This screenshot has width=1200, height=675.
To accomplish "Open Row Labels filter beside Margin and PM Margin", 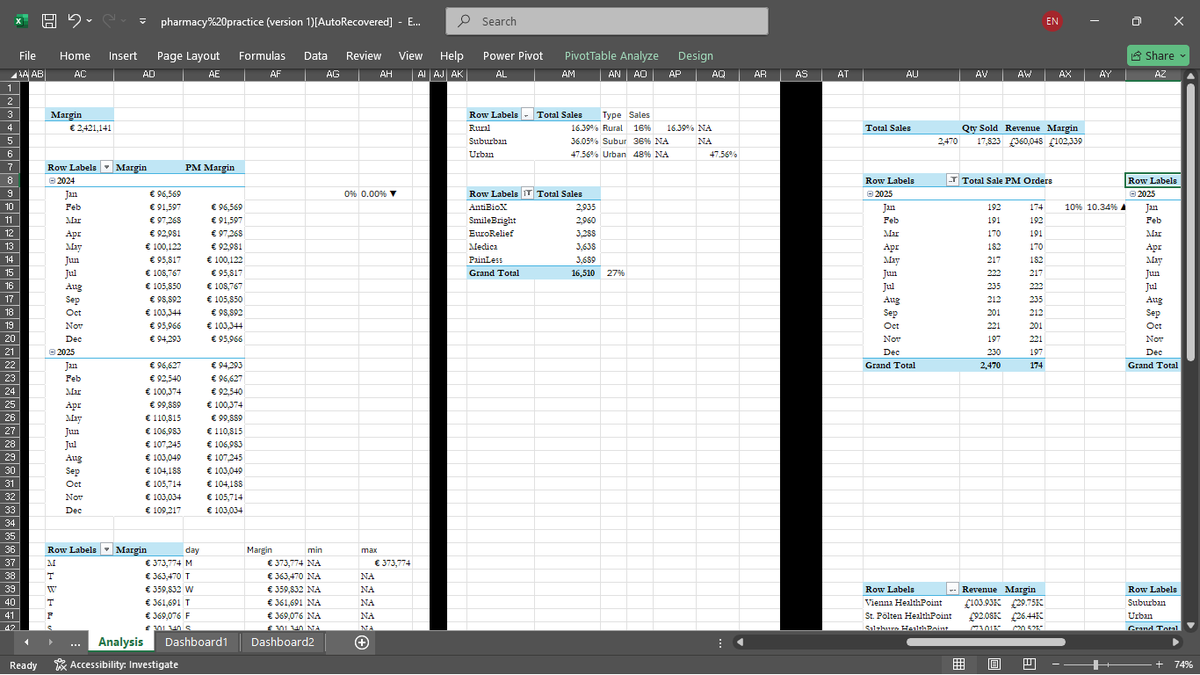I will 107,168.
